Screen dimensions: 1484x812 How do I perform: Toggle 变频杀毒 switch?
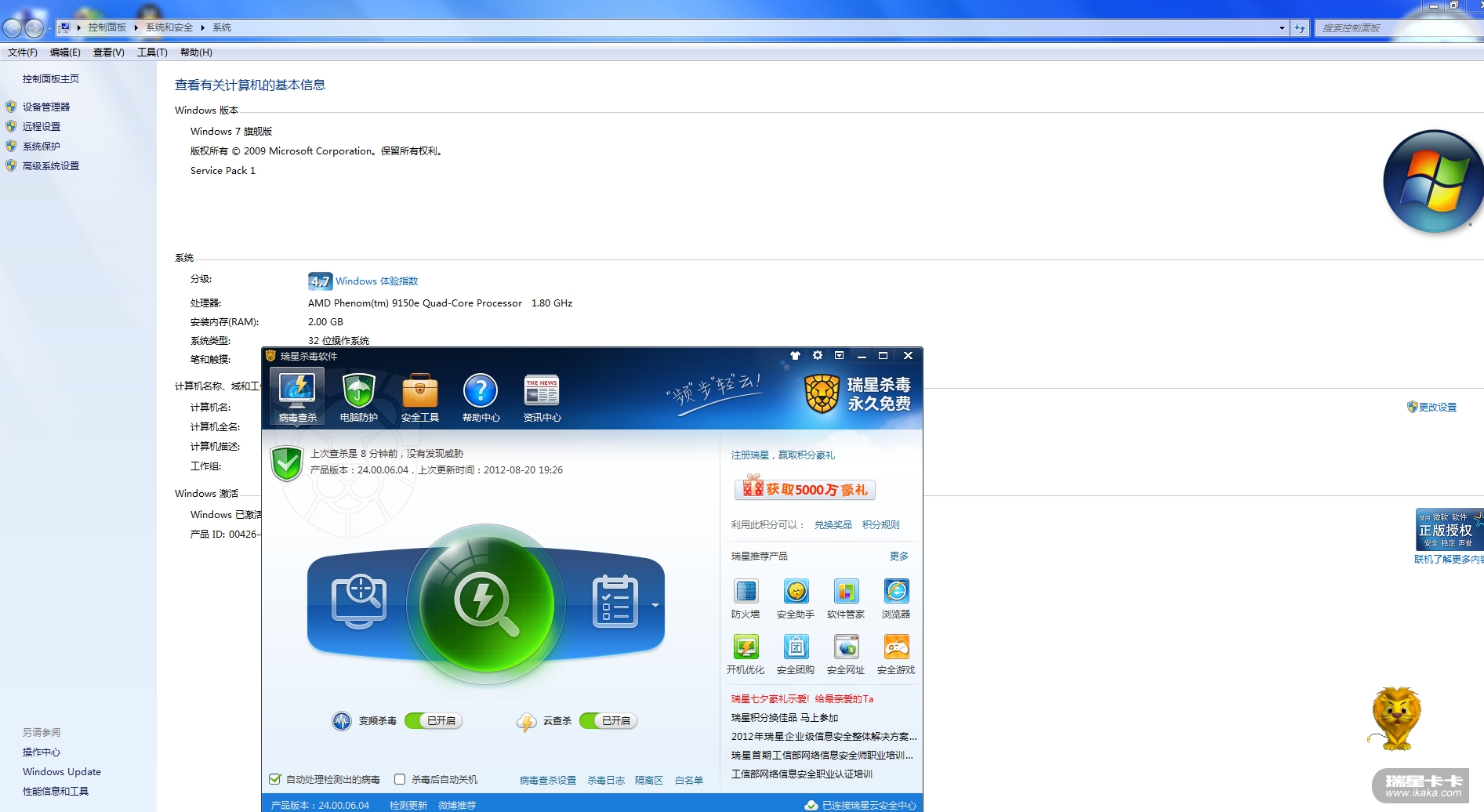(434, 721)
